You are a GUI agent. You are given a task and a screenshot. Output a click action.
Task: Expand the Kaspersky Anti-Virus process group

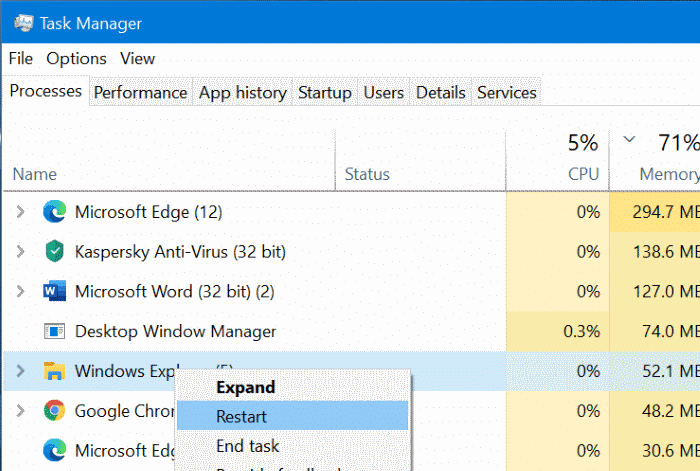[x=20, y=251]
